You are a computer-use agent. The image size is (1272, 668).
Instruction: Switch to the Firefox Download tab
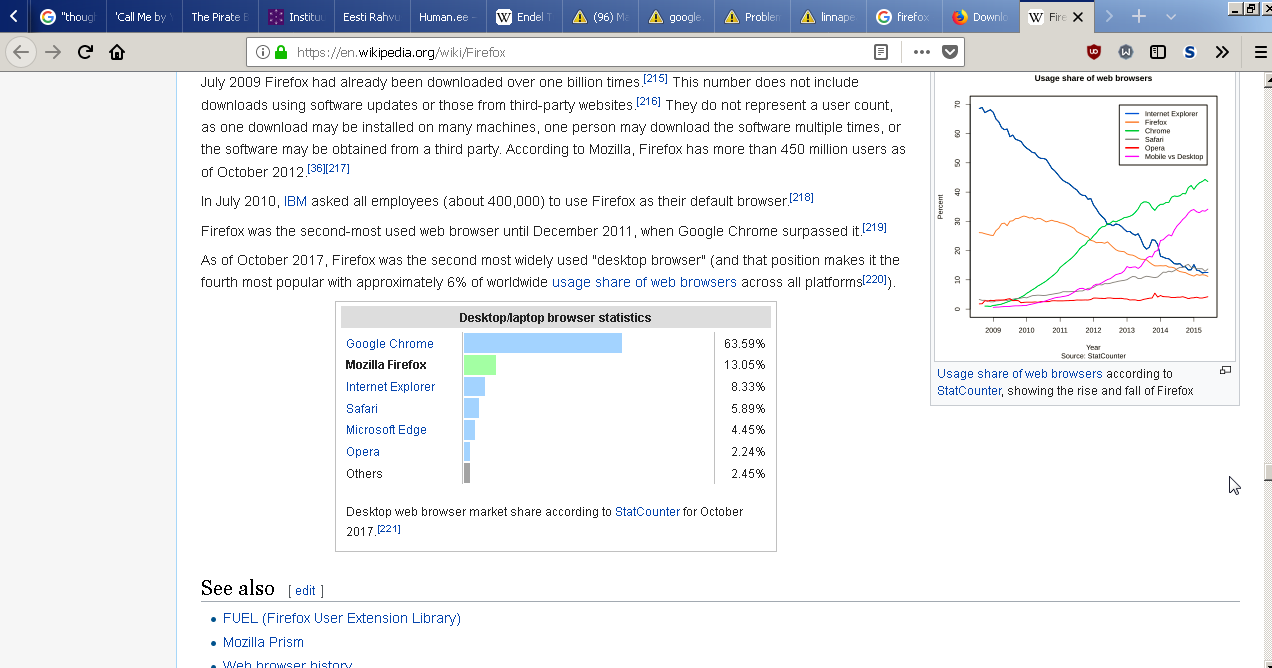click(x=980, y=17)
